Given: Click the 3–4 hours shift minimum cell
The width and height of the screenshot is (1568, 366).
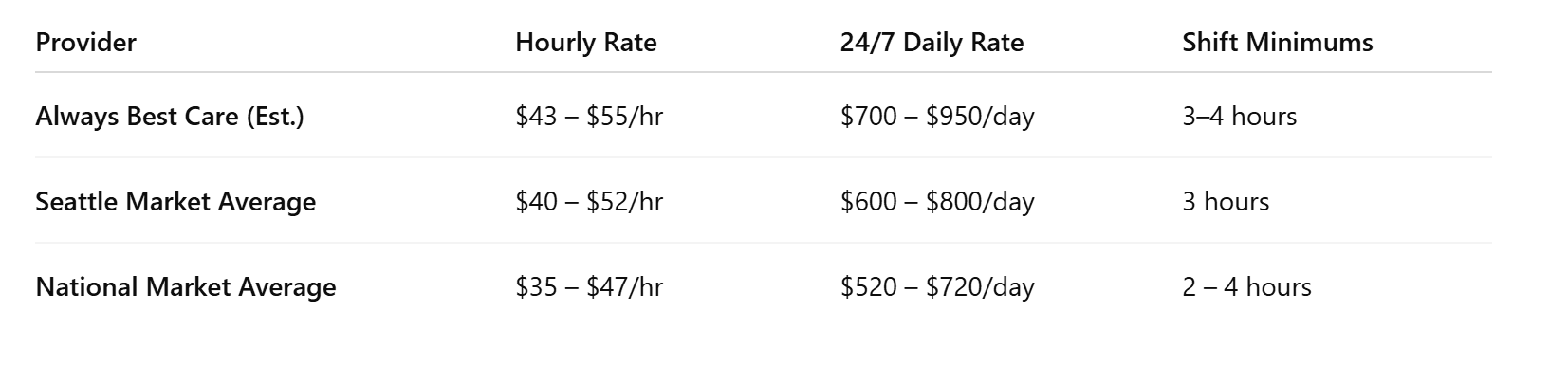Looking at the screenshot, I should coord(1239,117).
